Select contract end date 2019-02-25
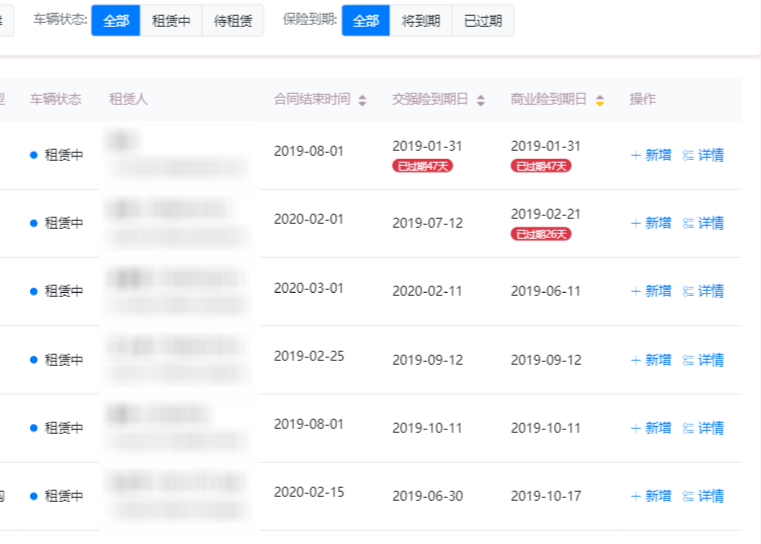The width and height of the screenshot is (761, 544). (309, 356)
